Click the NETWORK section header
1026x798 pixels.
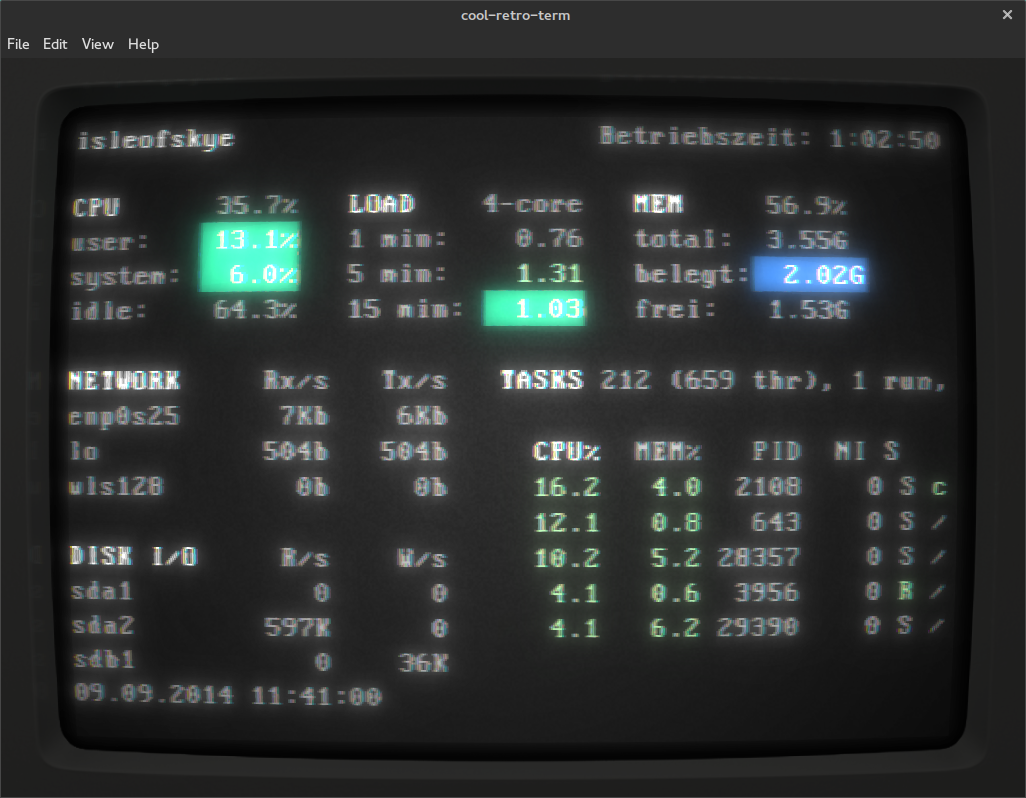click(124, 381)
